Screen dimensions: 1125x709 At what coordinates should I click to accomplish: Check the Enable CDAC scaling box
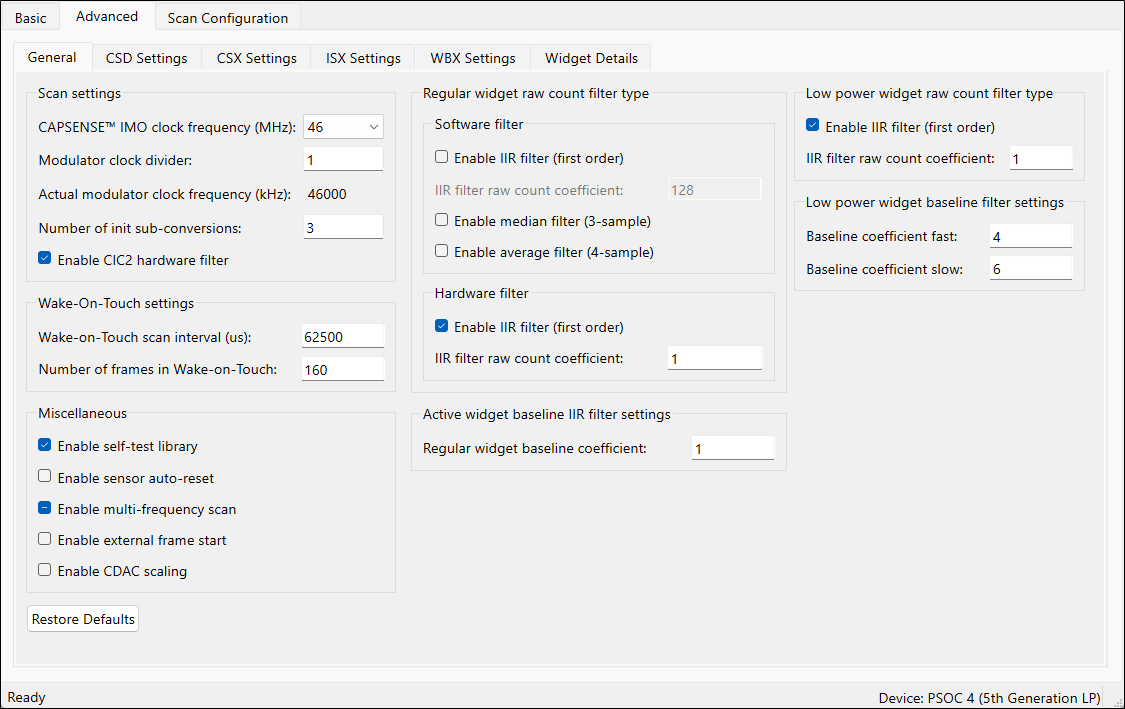click(45, 570)
